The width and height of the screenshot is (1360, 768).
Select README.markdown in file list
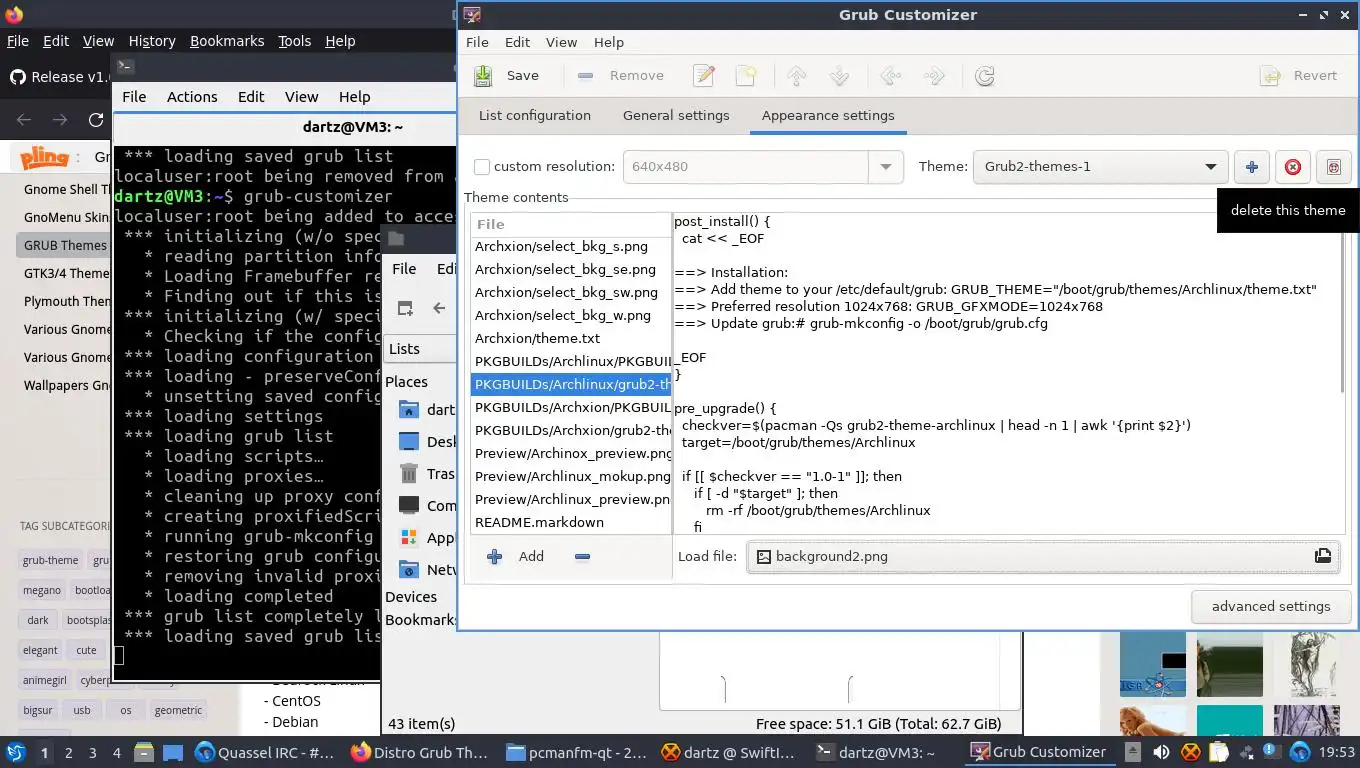[571, 522]
